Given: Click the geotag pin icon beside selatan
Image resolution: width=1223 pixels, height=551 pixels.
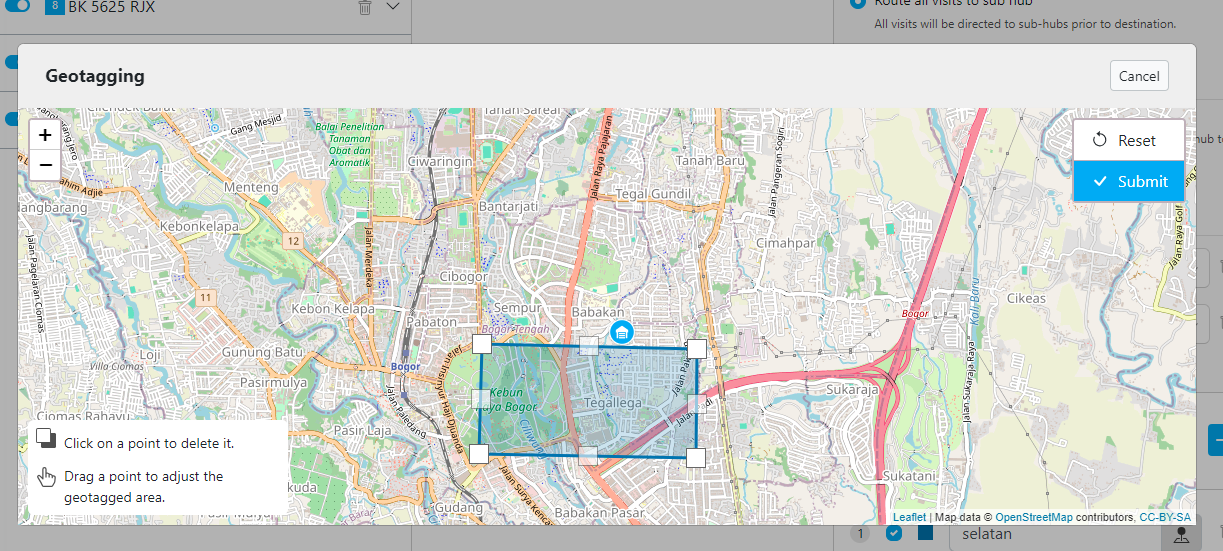Looking at the screenshot, I should click(x=1181, y=535).
